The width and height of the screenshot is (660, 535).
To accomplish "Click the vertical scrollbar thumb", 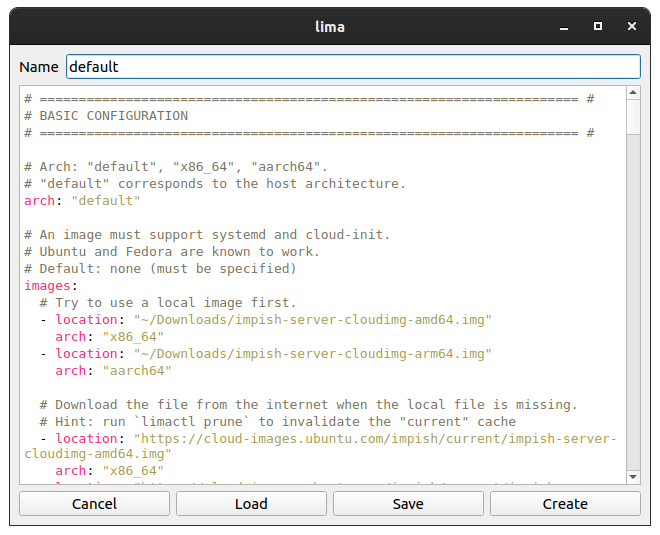I will point(633,117).
